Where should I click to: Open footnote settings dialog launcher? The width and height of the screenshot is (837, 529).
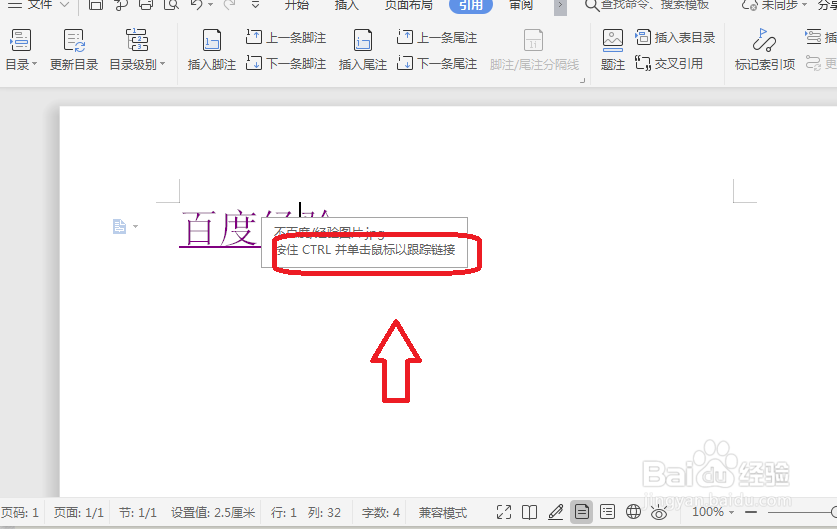[582, 81]
